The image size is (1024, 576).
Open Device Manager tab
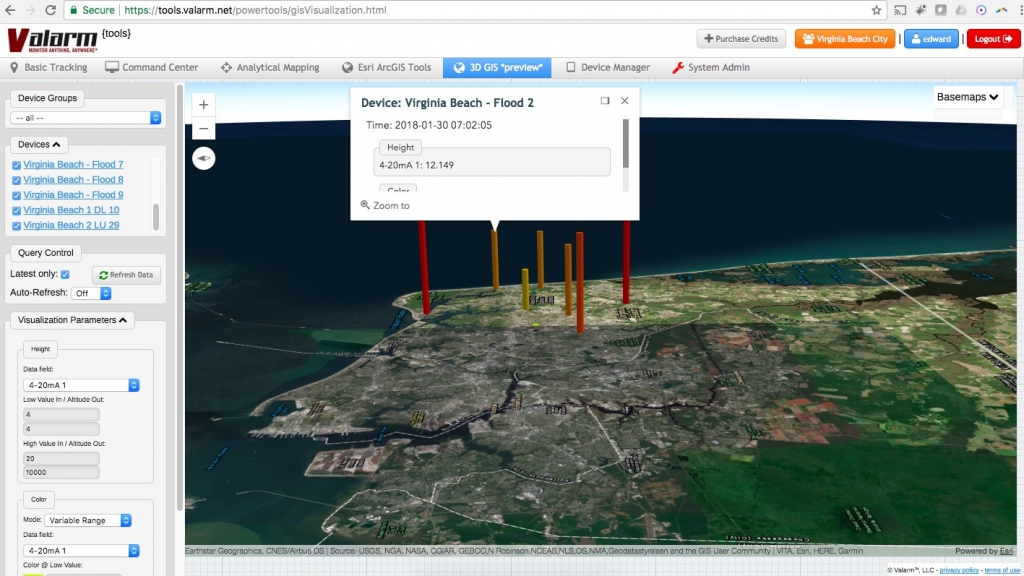[x=608, y=67]
